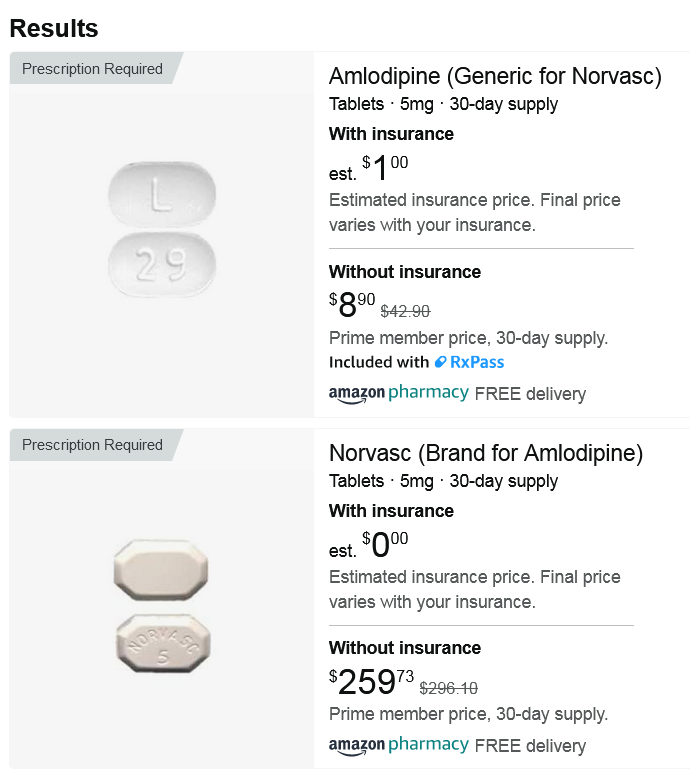The height and width of the screenshot is (779, 690).
Task: Click Prescription Required badge on Amlodipine
Action: point(92,69)
